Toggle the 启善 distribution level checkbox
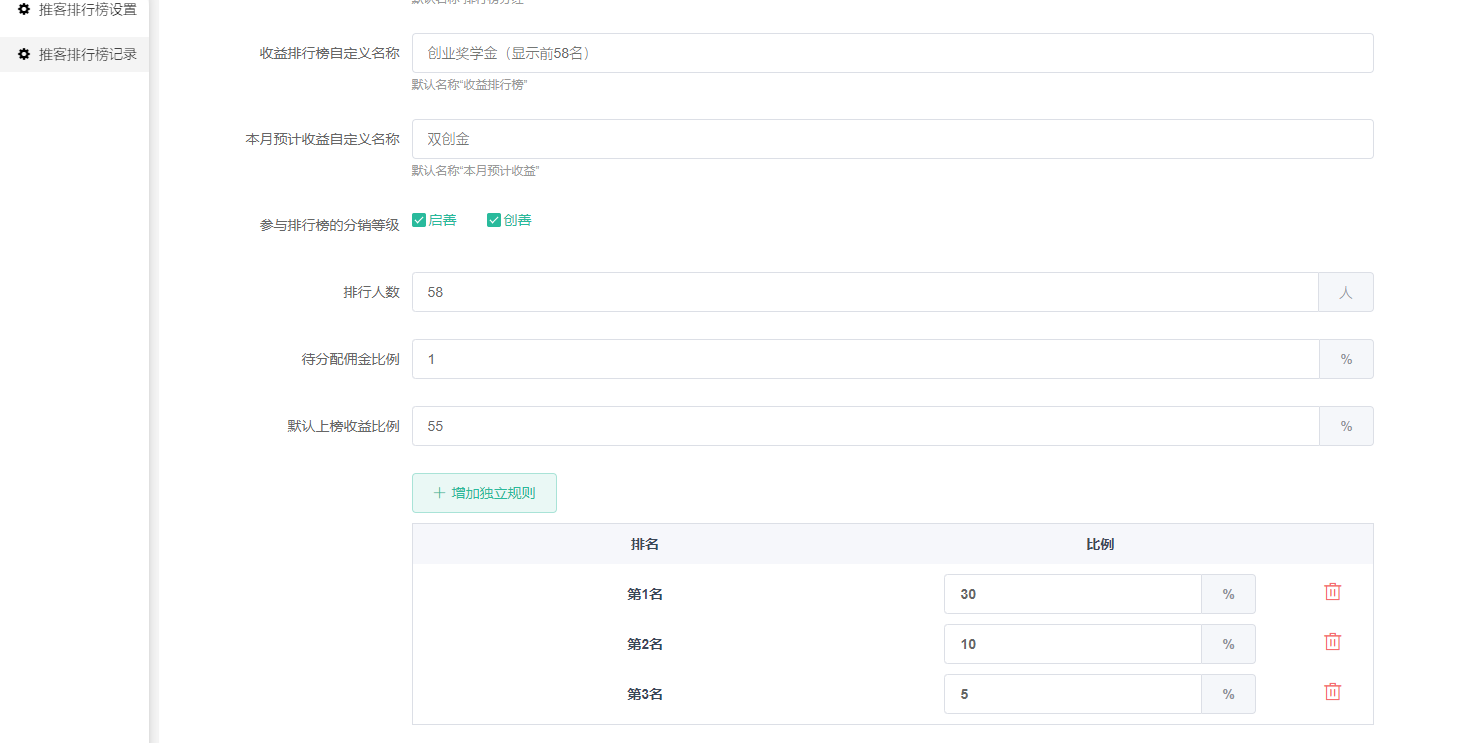1466x743 pixels. coord(419,220)
